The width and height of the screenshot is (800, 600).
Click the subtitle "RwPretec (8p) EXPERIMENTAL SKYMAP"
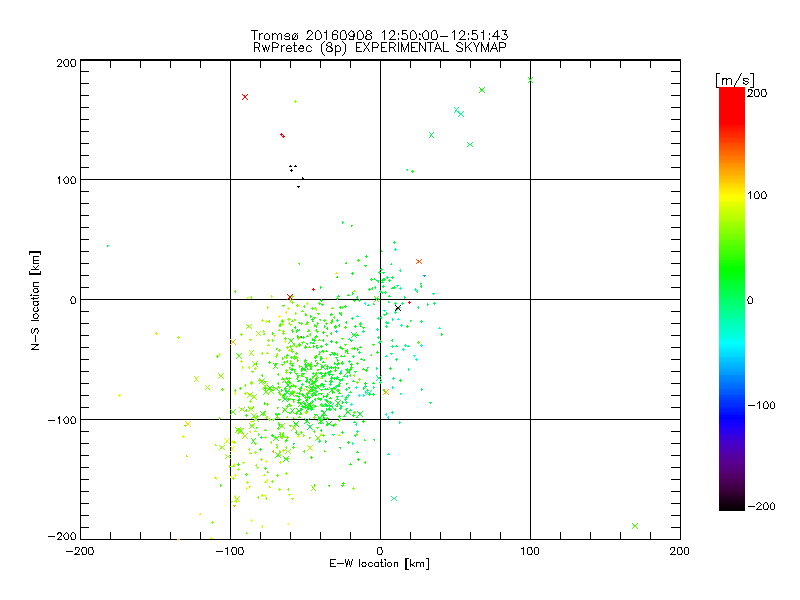pyautogui.click(x=380, y=48)
